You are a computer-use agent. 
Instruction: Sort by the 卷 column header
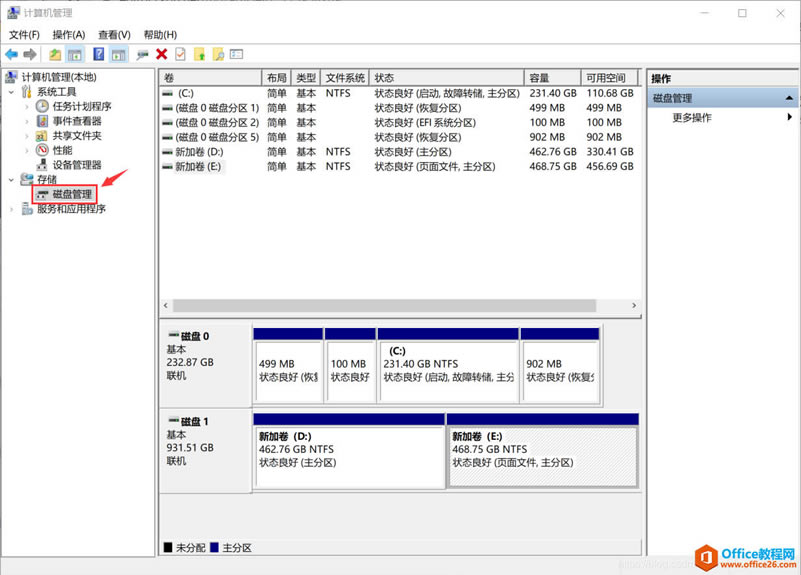[x=210, y=78]
